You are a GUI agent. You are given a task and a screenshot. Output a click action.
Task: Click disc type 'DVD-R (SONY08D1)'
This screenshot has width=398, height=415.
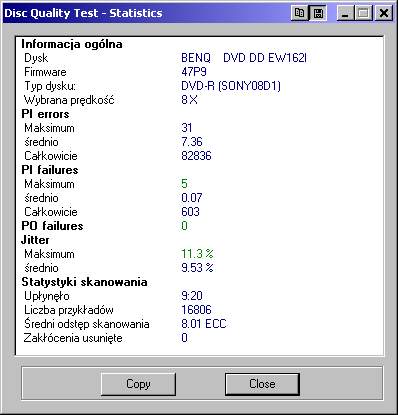click(x=231, y=86)
